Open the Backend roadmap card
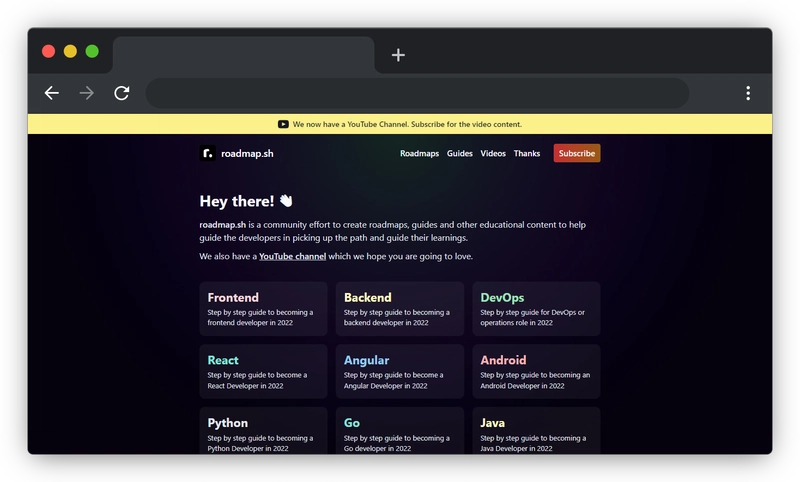Image resolution: width=800 pixels, height=482 pixels. pyautogui.click(x=400, y=309)
